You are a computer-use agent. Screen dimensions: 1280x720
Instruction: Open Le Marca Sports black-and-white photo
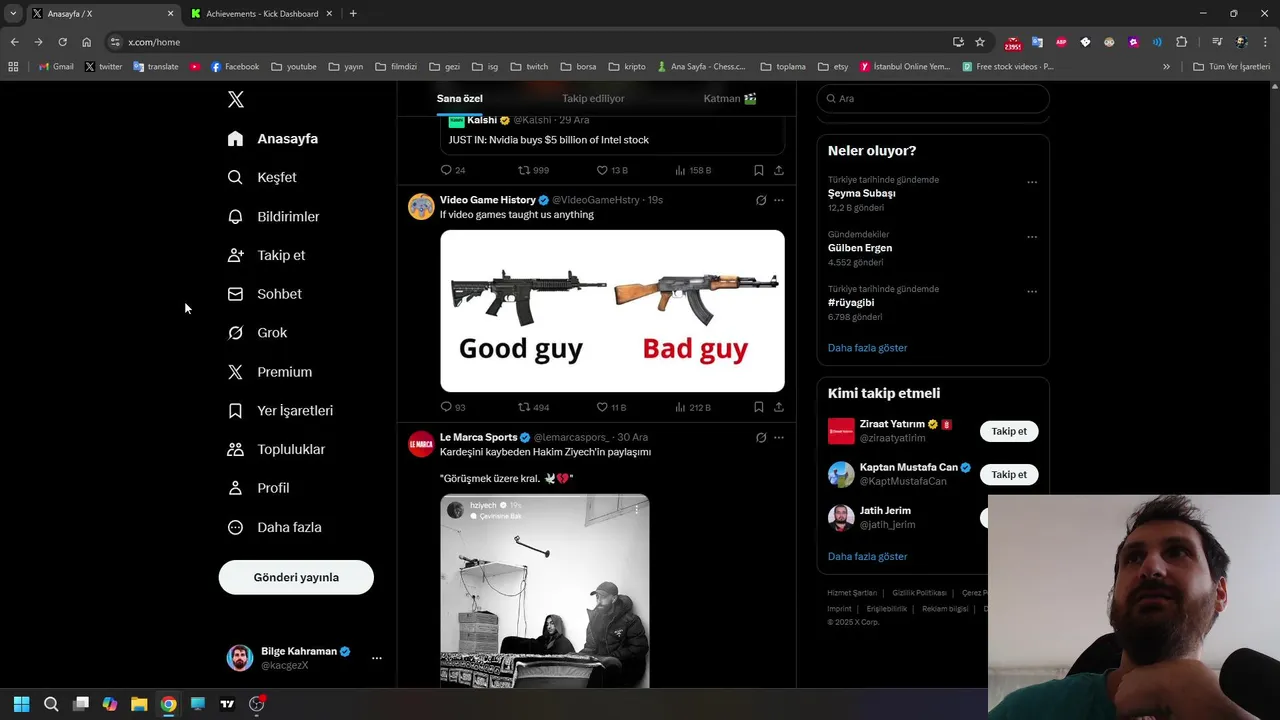point(545,591)
